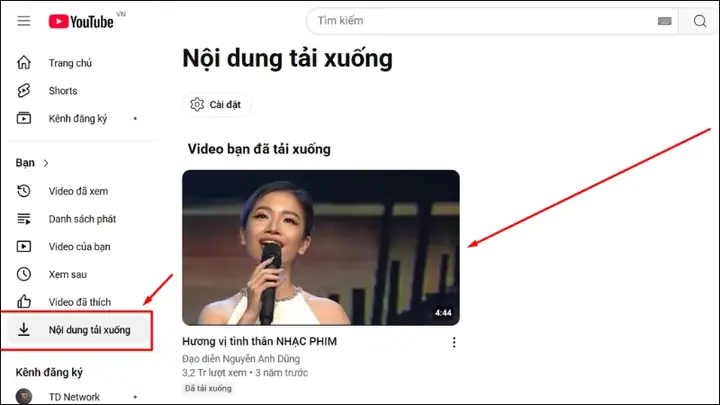
Task: Click the Kênh đăng ký section heading
Action: pyautogui.click(x=49, y=372)
